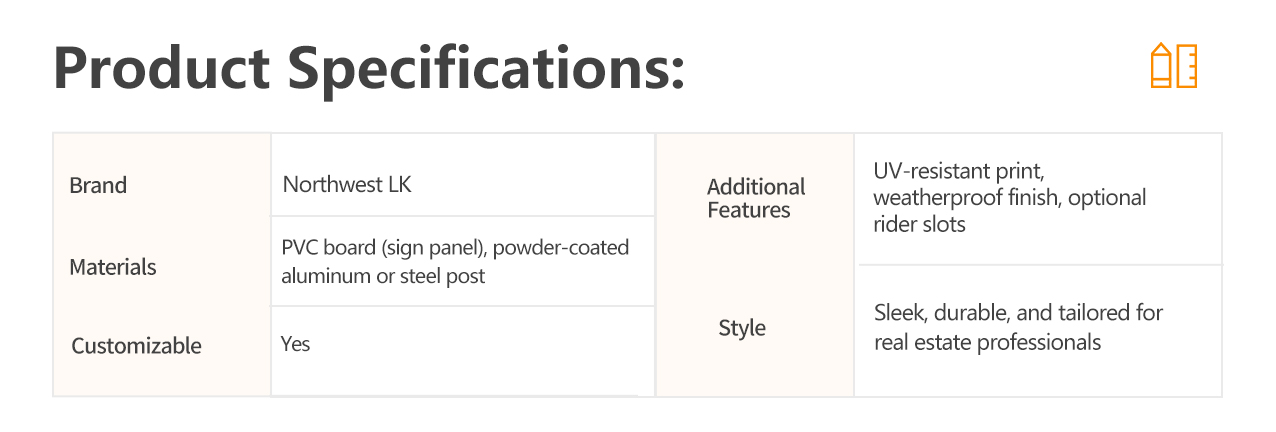Click the UV-resistant print features text
The image size is (1276, 432).
[1010, 197]
